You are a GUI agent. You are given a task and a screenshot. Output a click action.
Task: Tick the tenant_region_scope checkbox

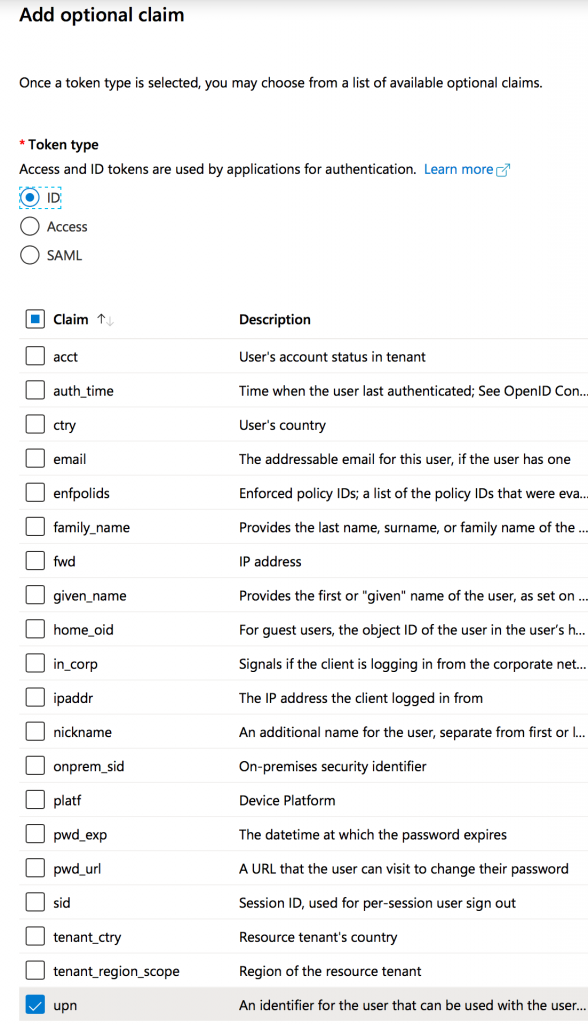click(x=35, y=971)
